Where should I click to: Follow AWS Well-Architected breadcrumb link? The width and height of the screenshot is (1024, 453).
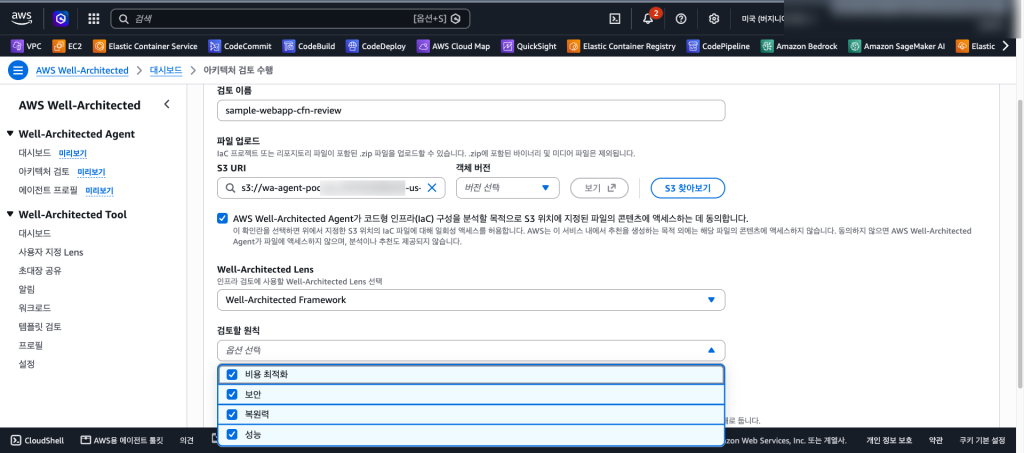(x=82, y=70)
